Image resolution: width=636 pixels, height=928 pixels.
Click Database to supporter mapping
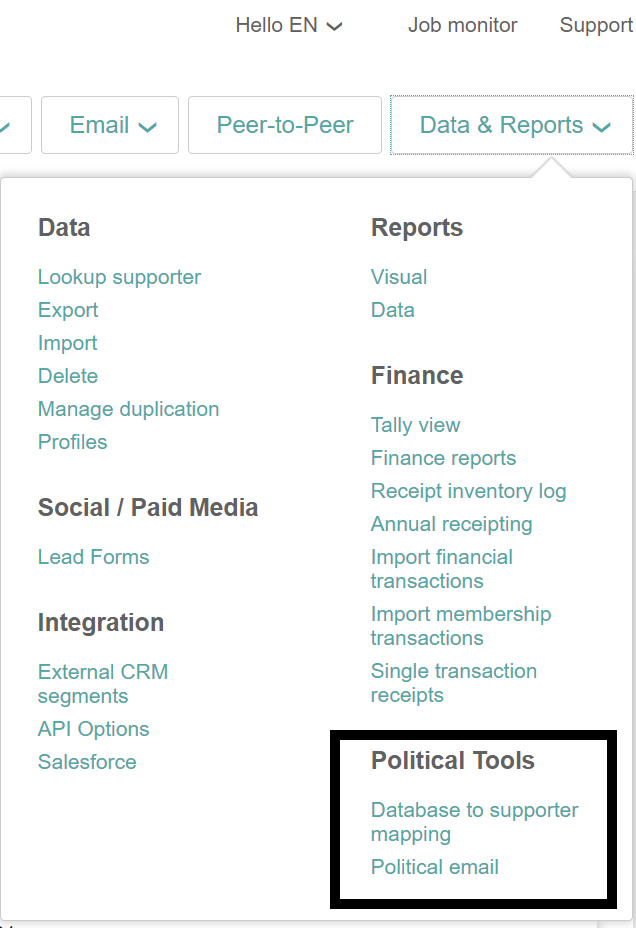click(x=474, y=822)
